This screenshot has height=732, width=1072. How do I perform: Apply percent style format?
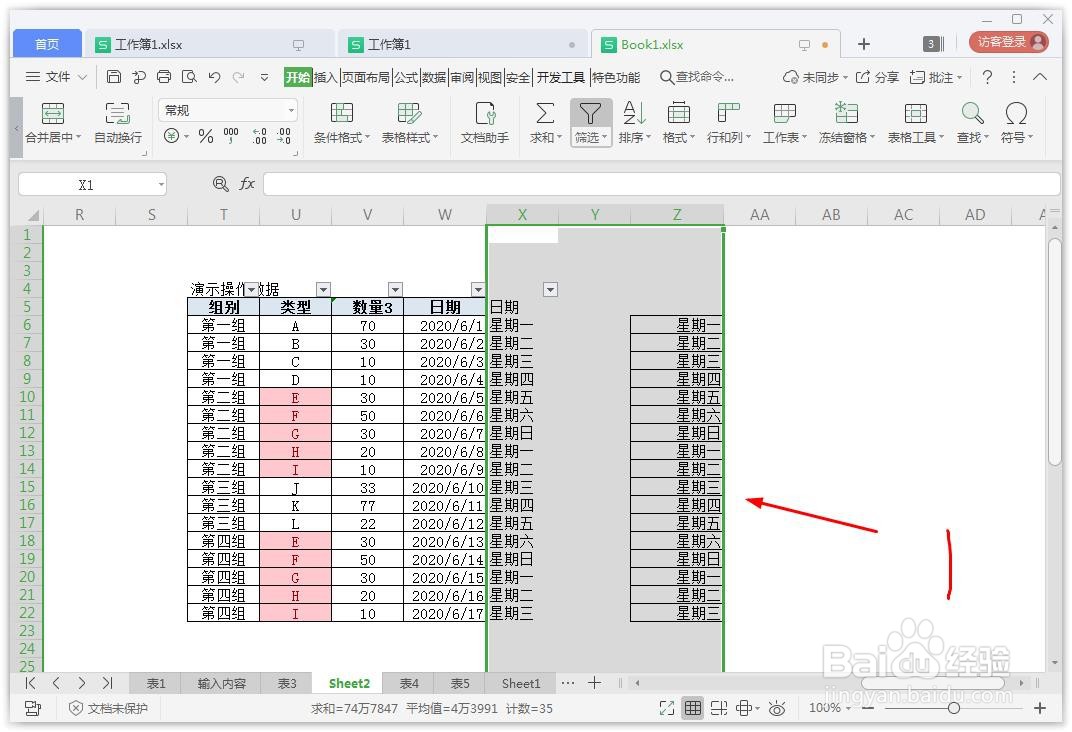point(206,136)
